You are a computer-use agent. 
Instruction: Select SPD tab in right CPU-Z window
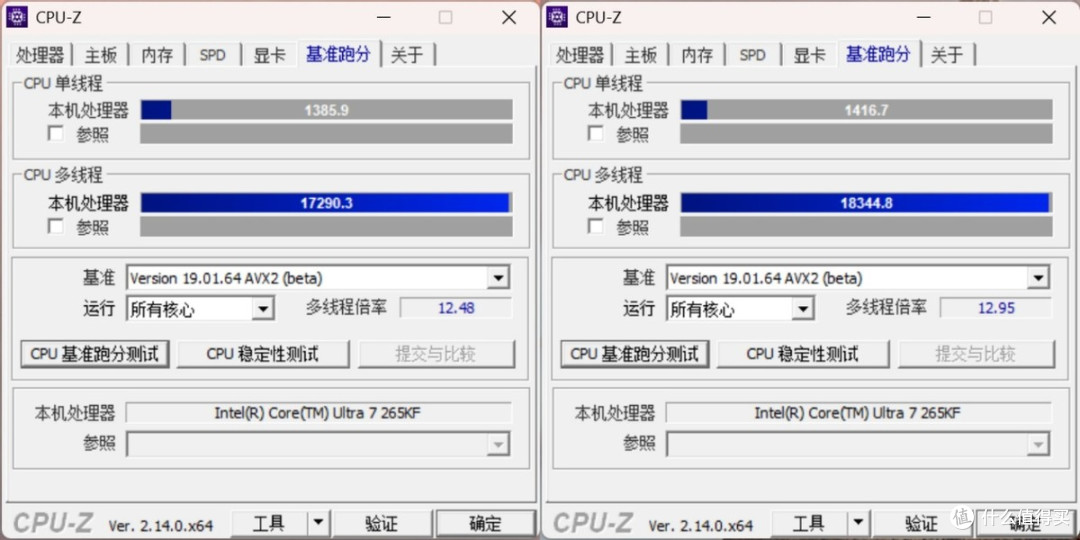pos(753,55)
